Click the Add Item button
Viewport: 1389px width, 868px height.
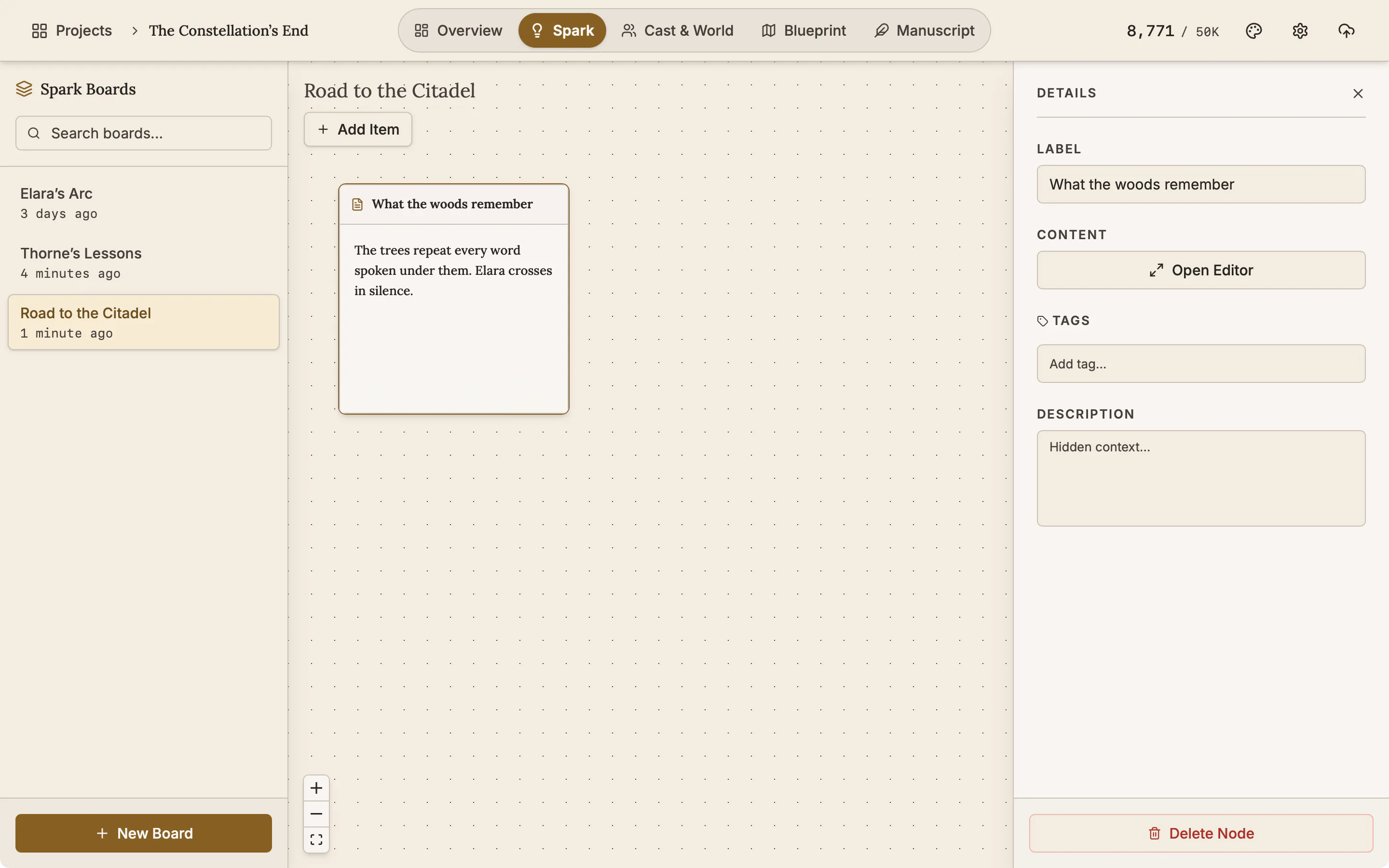[357, 129]
